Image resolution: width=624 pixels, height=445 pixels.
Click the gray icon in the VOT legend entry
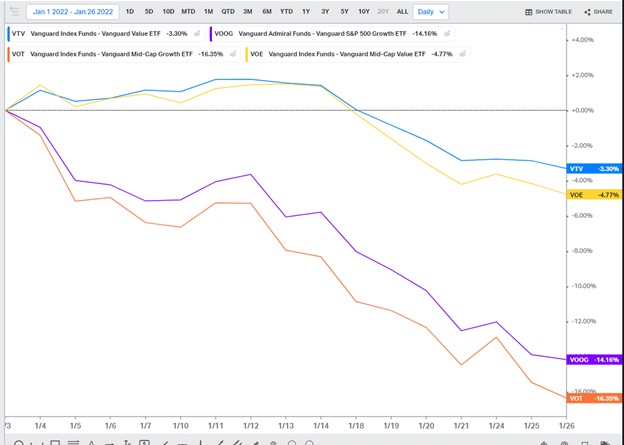pyautogui.click(x=233, y=54)
